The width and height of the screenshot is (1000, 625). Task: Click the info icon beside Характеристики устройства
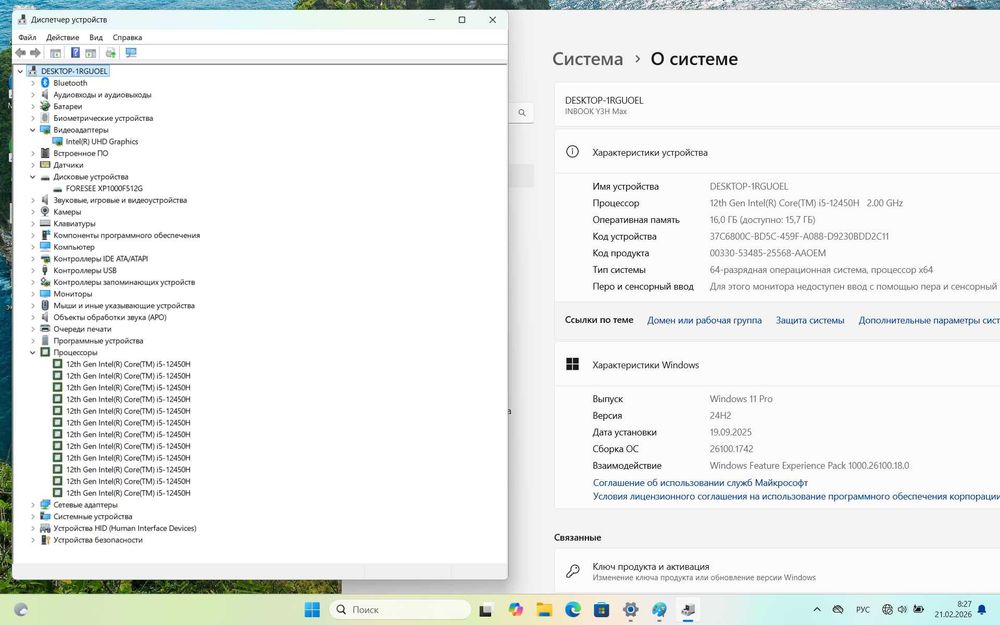(x=573, y=152)
